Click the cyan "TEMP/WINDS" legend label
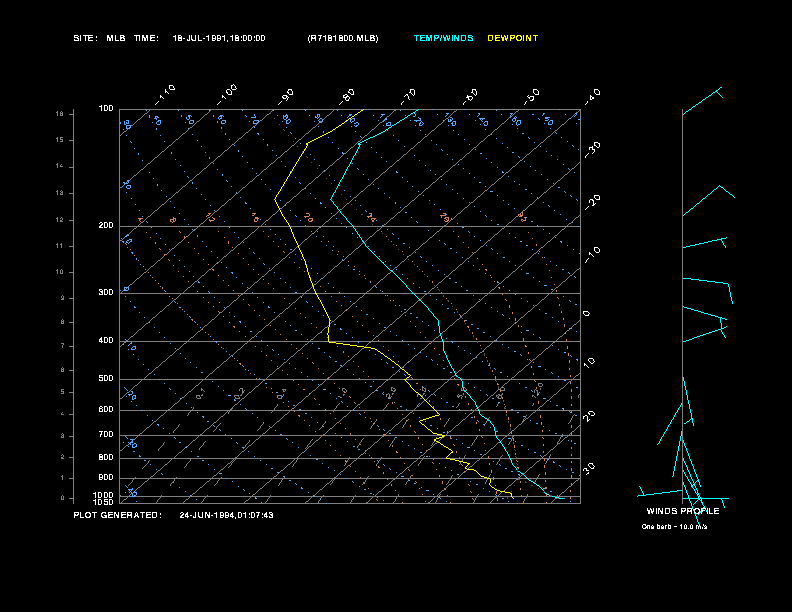The image size is (792, 612). [x=443, y=38]
